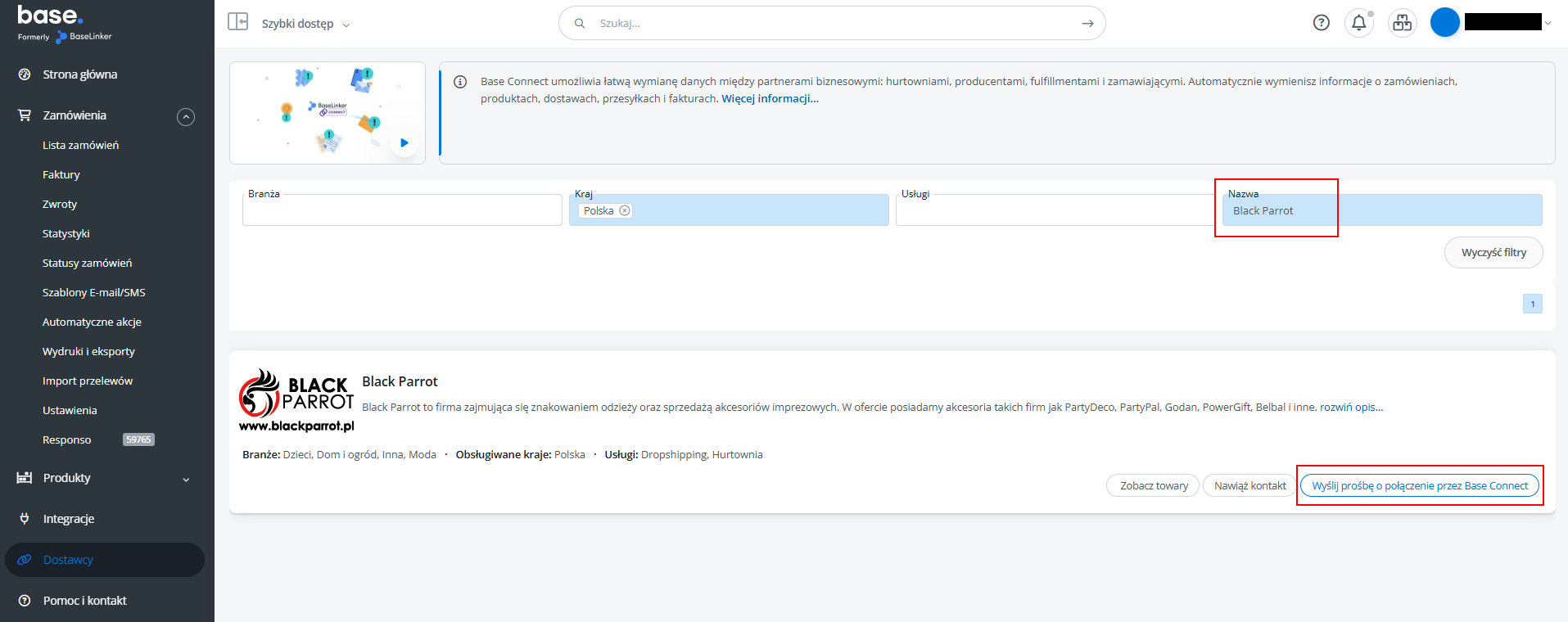The height and width of the screenshot is (622, 1568).
Task: Click the packages icon in header
Action: (1403, 23)
